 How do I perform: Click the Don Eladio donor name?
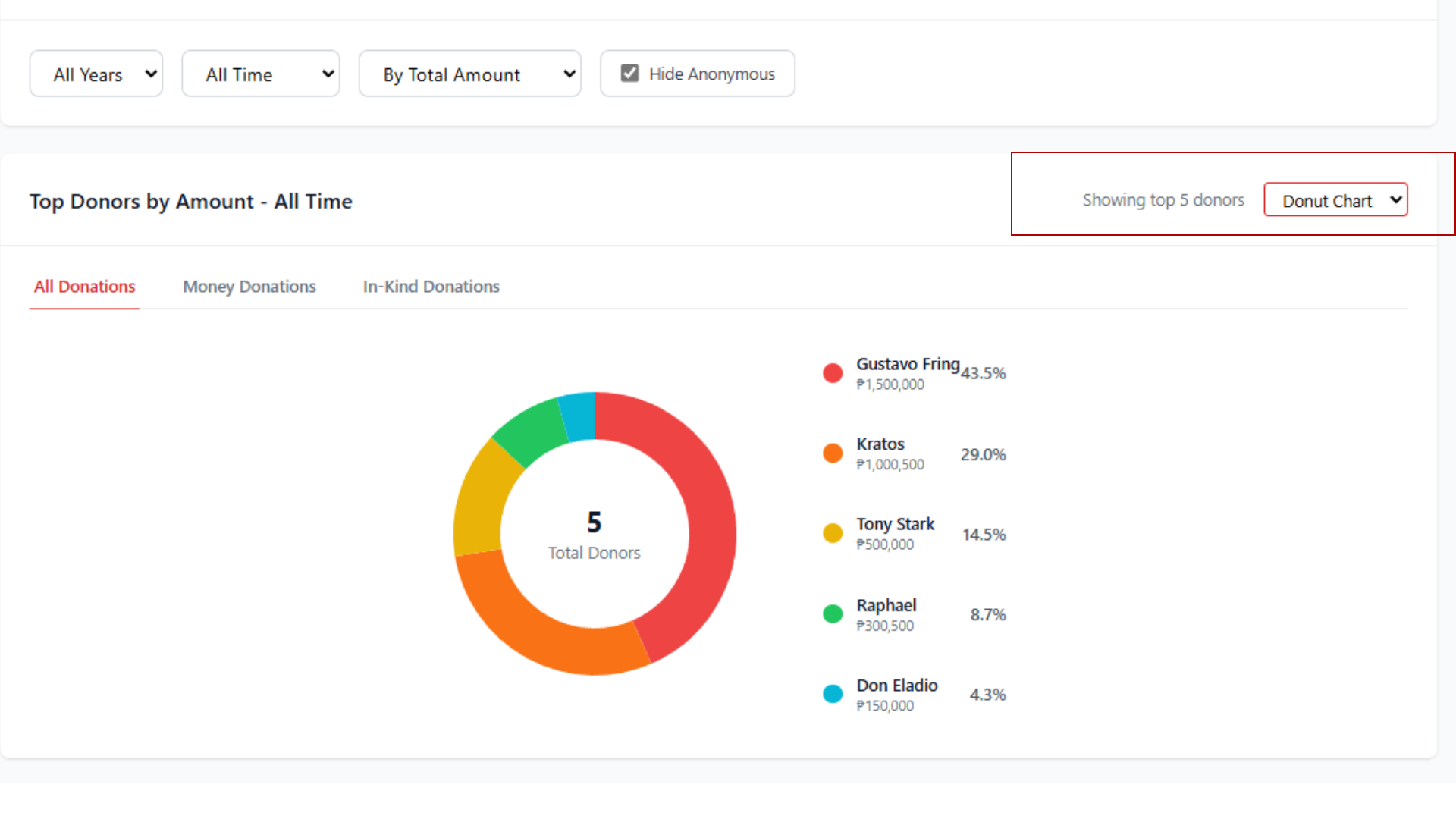(x=897, y=686)
